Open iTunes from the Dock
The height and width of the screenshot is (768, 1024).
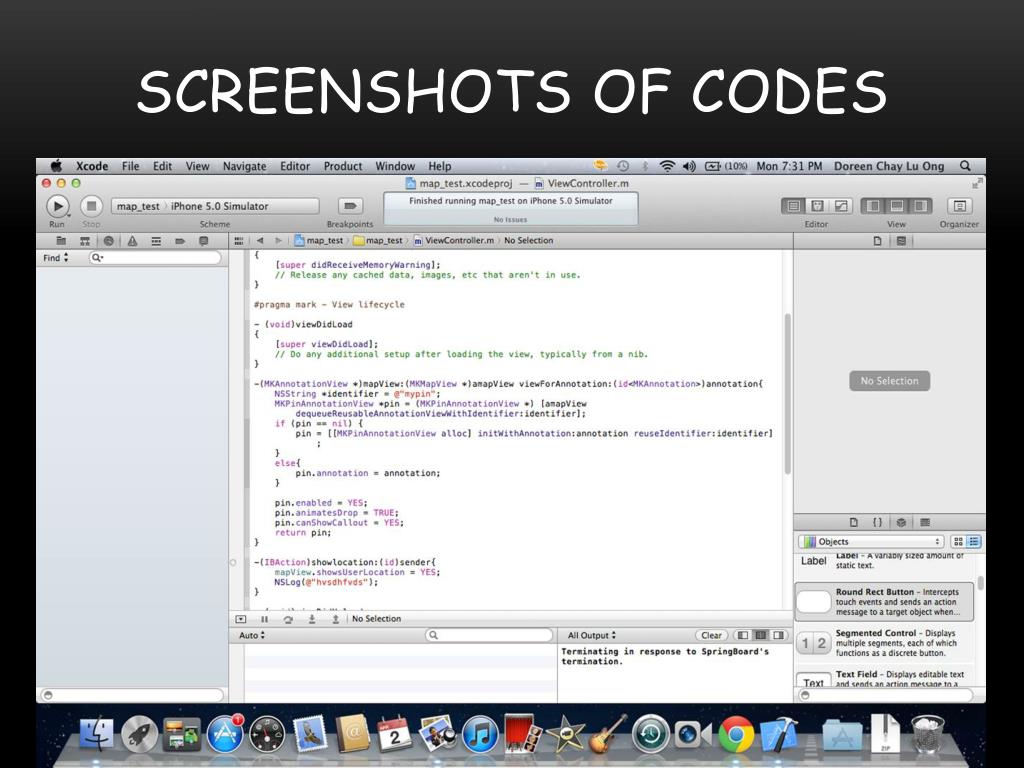tap(480, 734)
